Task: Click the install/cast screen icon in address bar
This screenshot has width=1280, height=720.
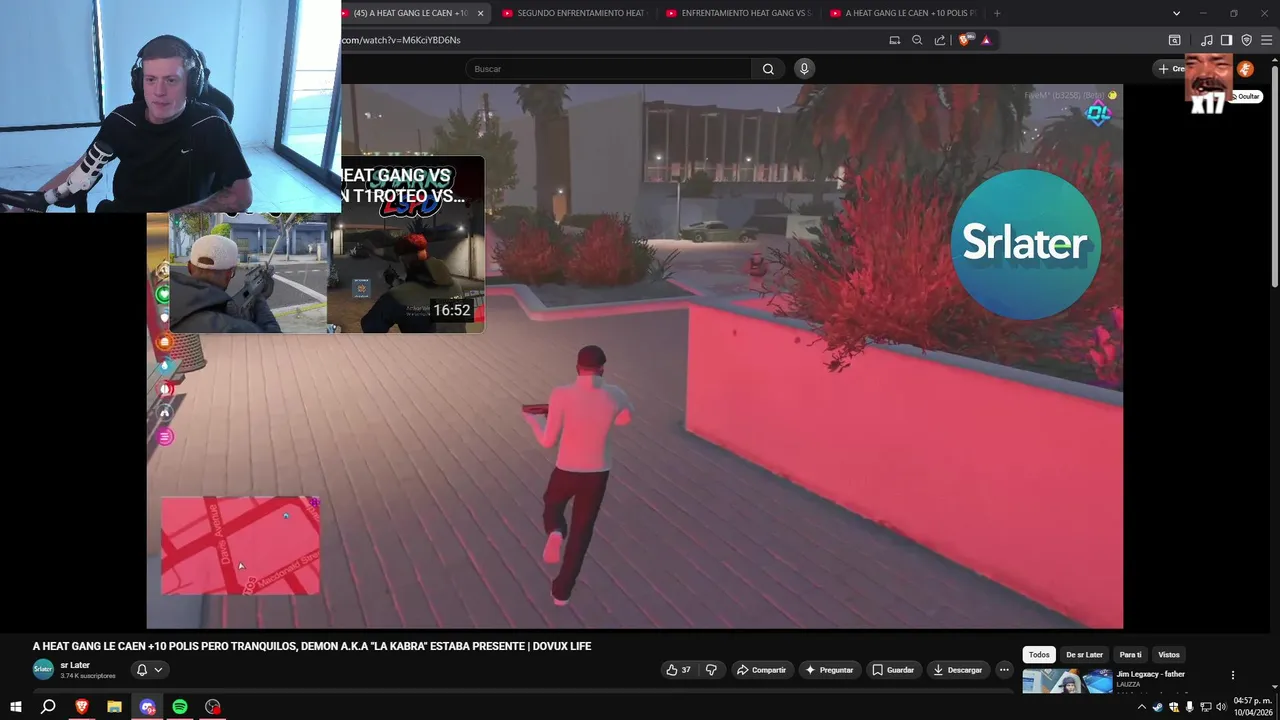Action: [x=895, y=40]
